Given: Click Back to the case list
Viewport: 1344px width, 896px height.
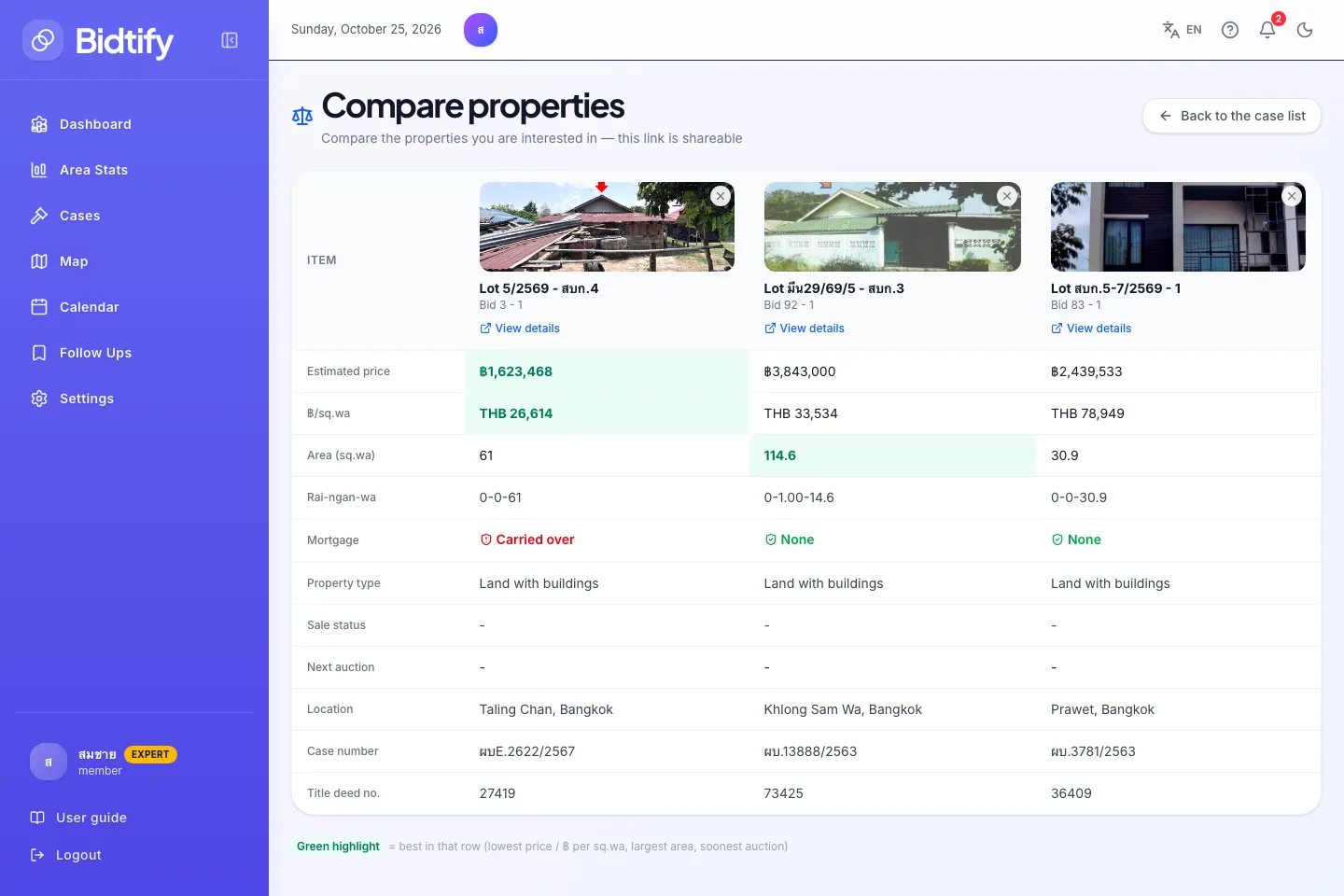Looking at the screenshot, I should click(1232, 116).
